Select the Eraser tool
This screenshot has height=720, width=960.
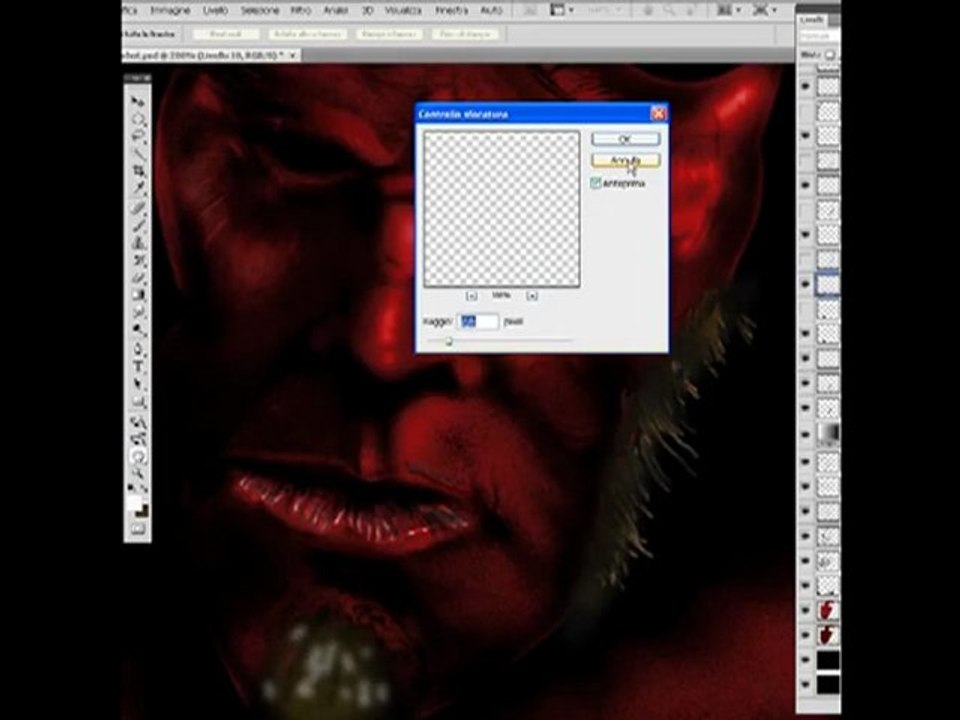pos(138,279)
